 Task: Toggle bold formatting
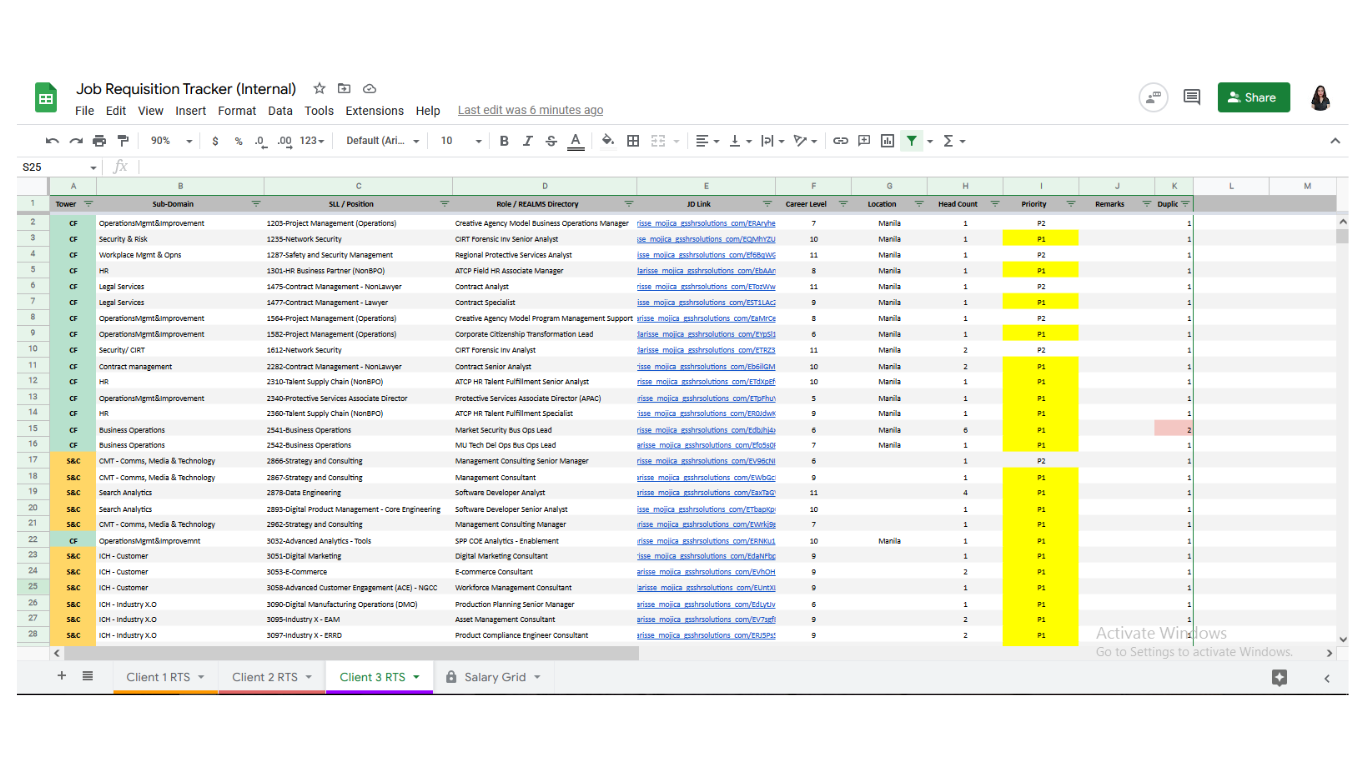click(x=504, y=141)
